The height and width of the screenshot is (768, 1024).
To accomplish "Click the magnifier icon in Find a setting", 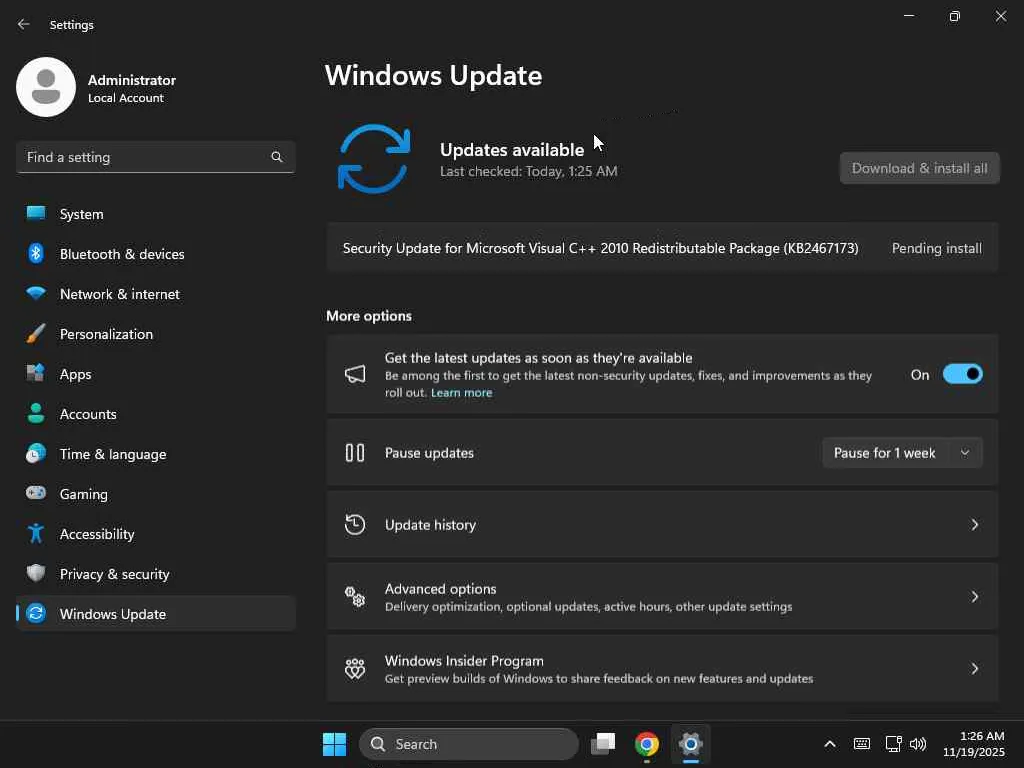I will click(x=277, y=157).
